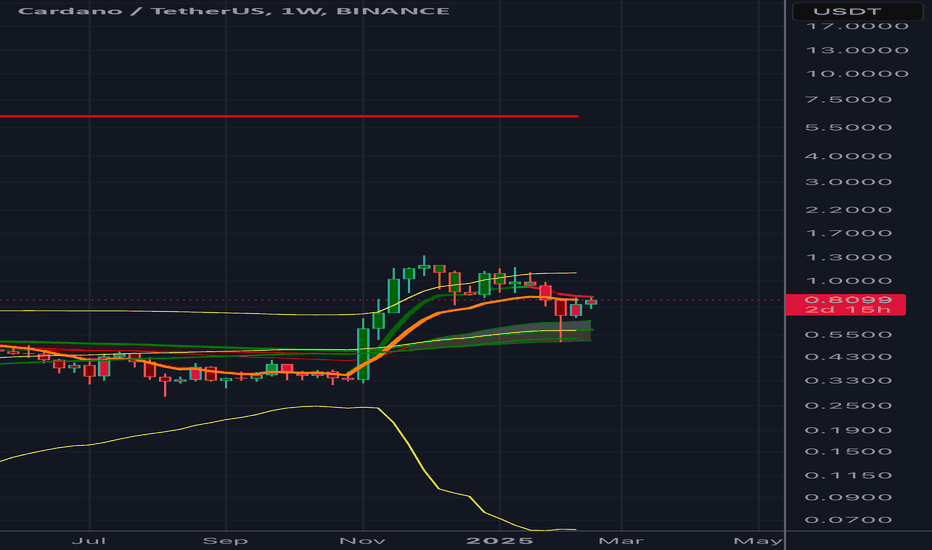
Task: Click the 3.0000 price axis label
Action: point(849,182)
